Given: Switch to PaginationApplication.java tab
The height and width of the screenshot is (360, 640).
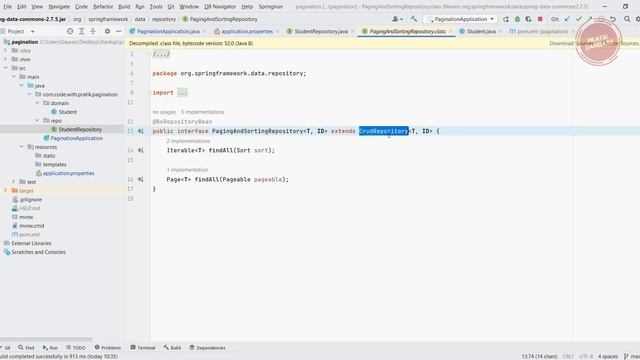Looking at the screenshot, I should coord(168,31).
